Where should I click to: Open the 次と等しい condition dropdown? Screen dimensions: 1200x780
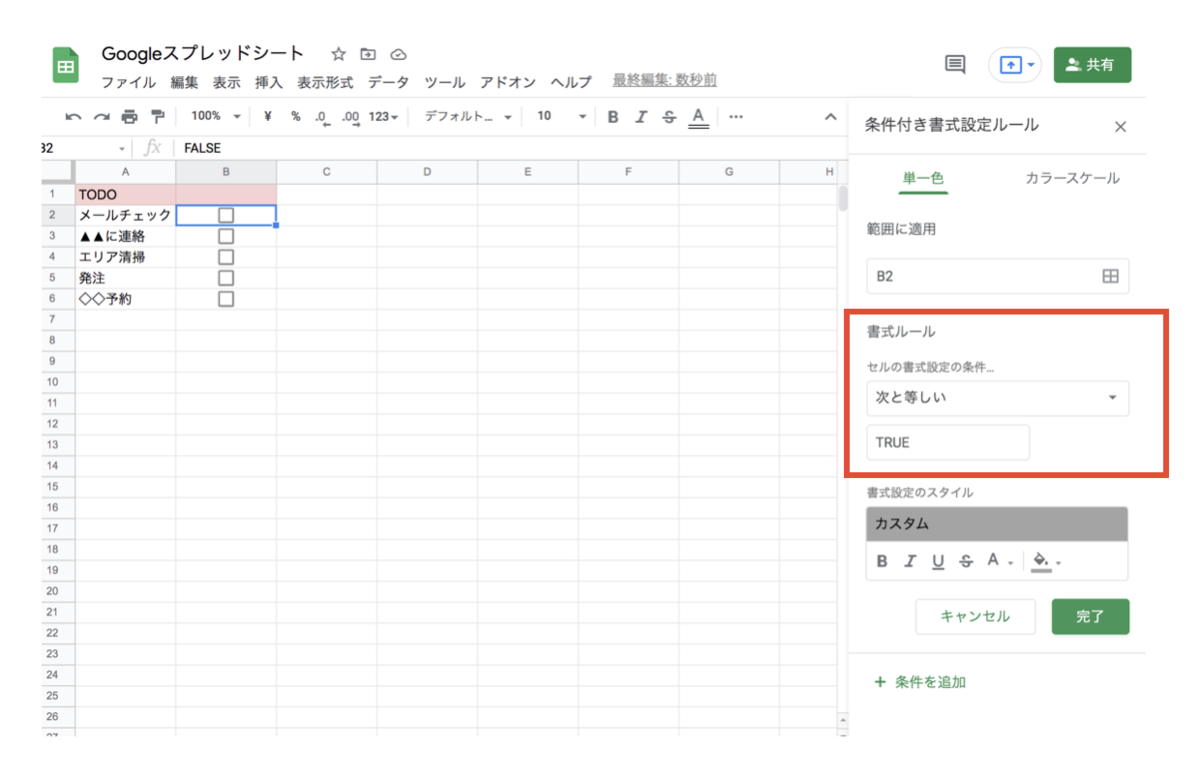click(x=997, y=398)
